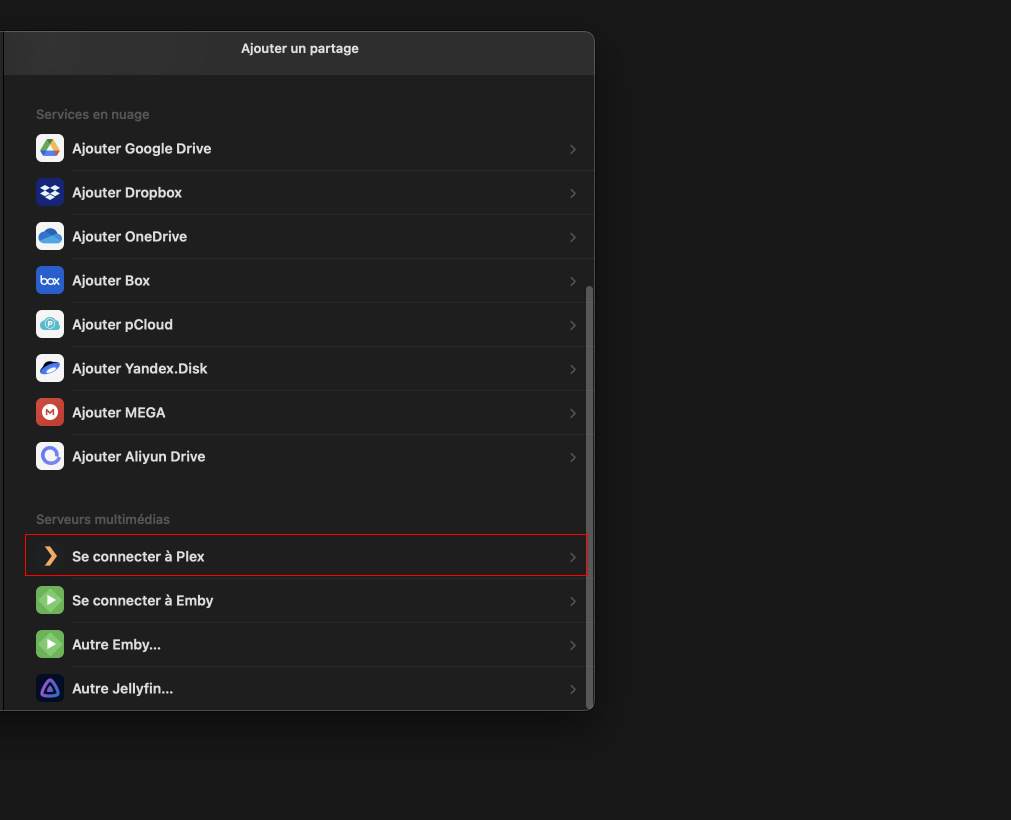Click the vertical scrollbar of the list
Screen dimensions: 1011x820
coord(589,497)
